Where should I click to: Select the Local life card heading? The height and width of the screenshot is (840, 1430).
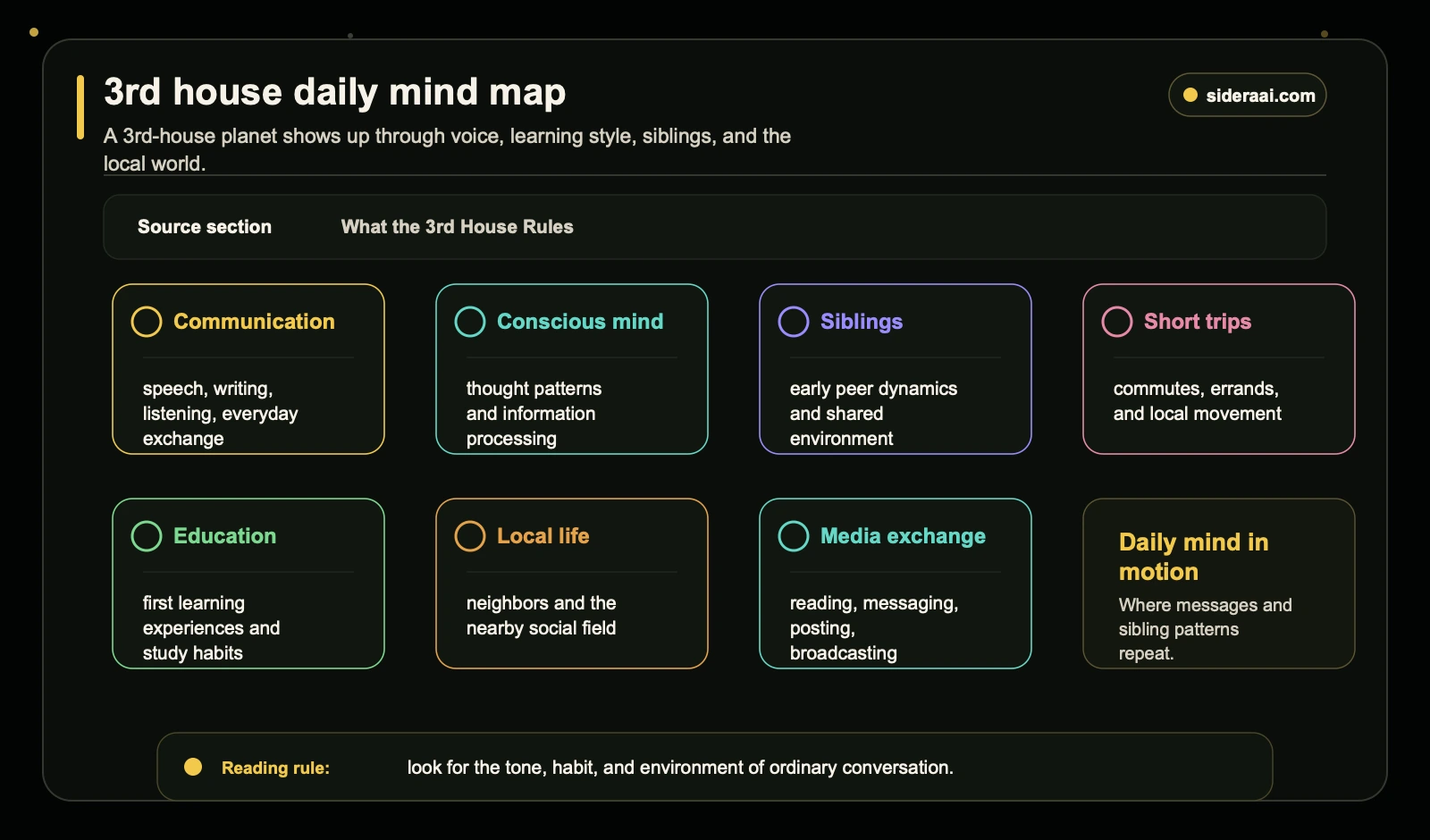[543, 536]
